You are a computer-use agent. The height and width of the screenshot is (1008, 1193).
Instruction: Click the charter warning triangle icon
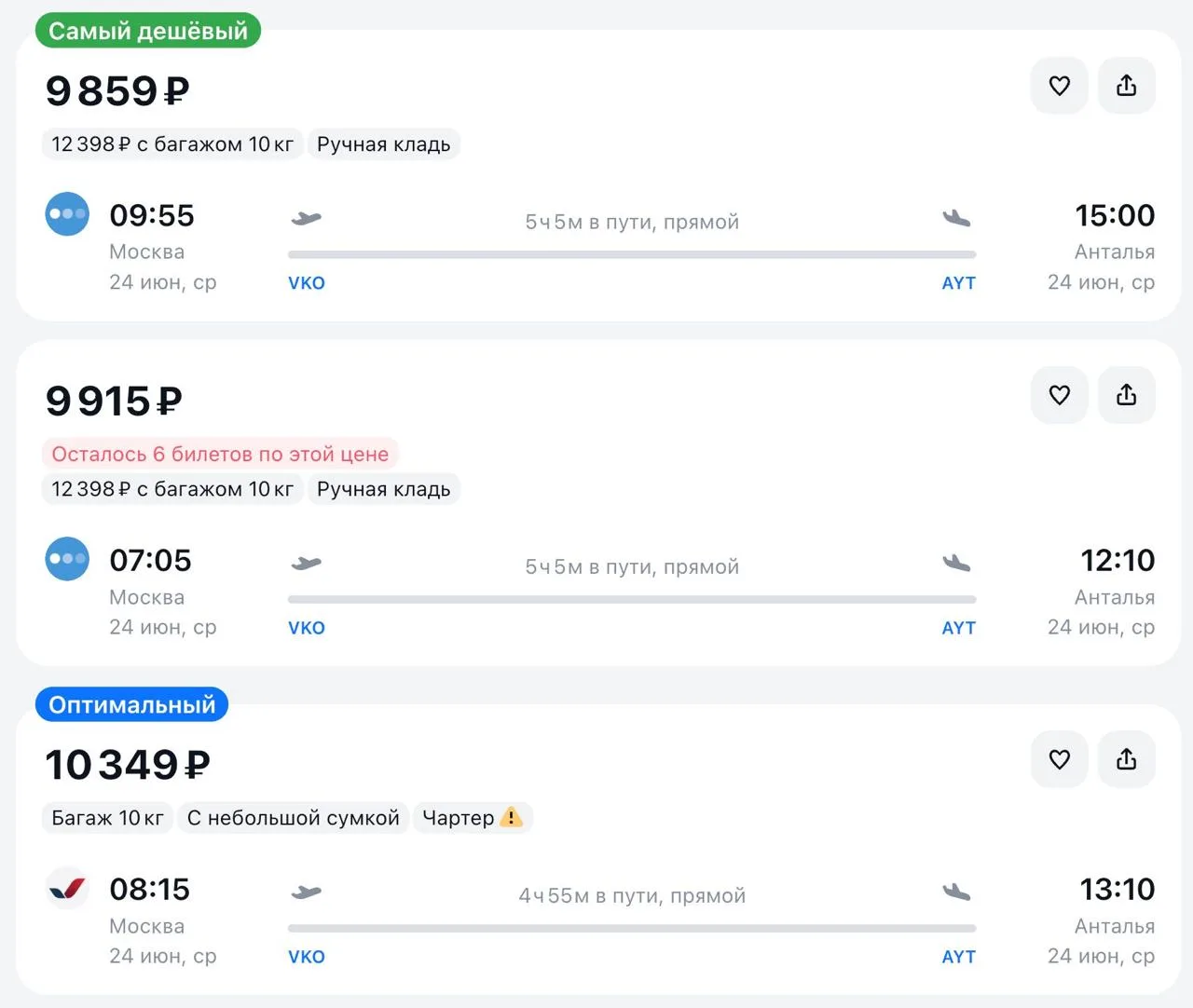click(511, 817)
